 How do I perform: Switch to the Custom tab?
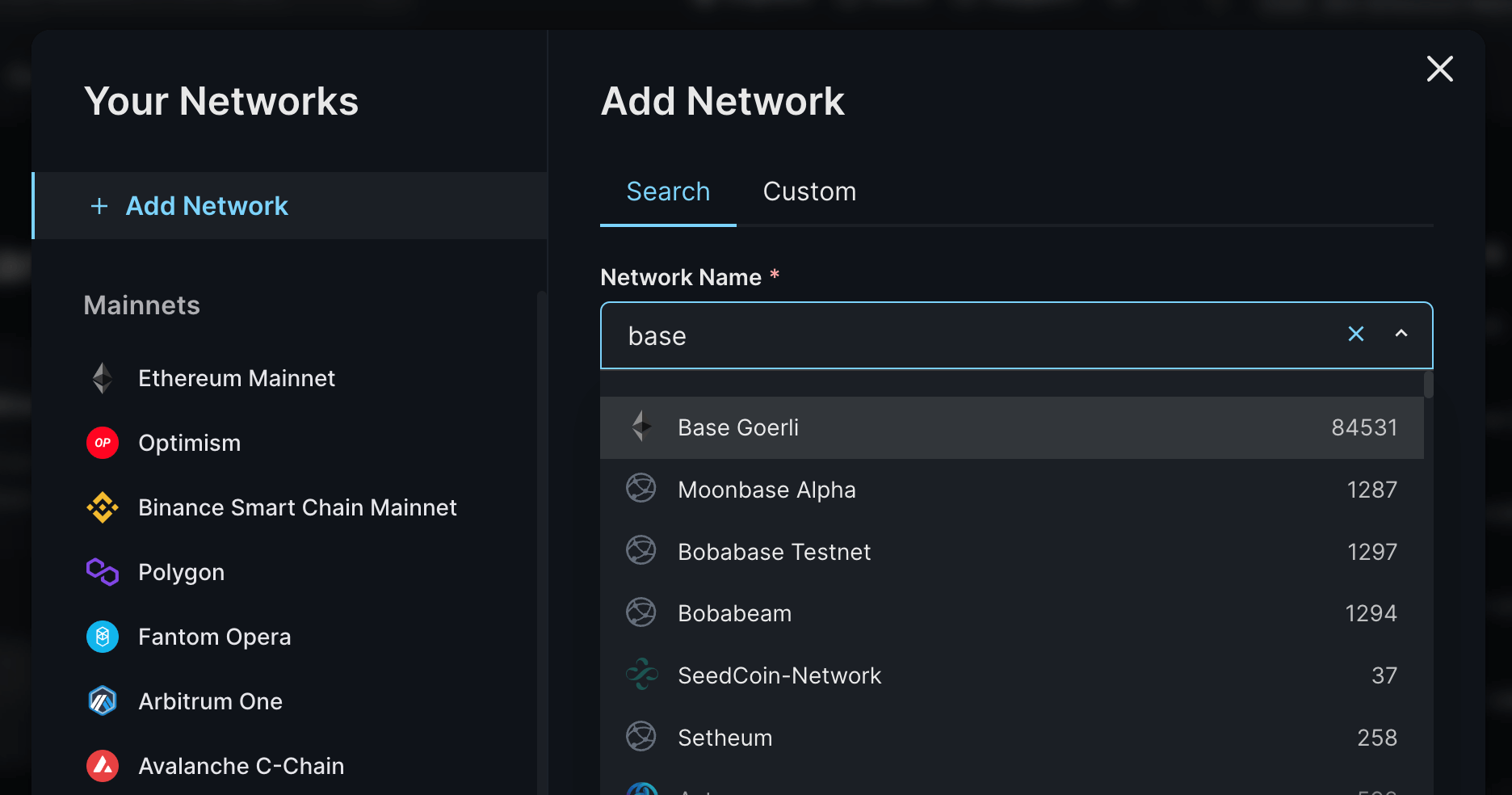pos(809,192)
